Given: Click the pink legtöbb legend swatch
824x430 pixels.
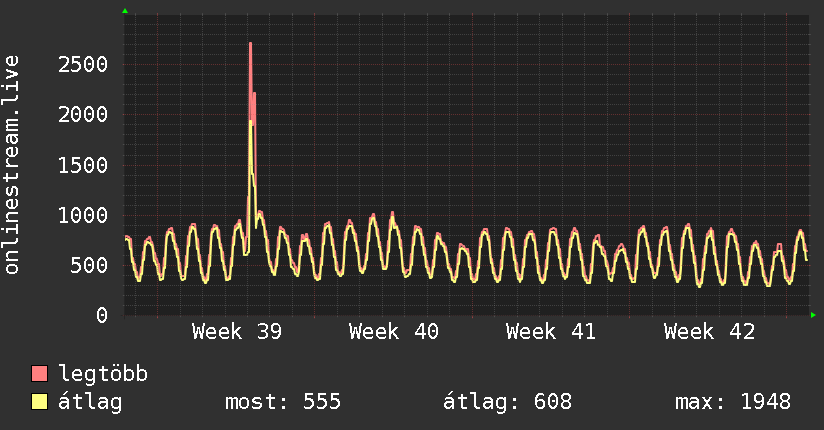Looking at the screenshot, I should 39,373.
